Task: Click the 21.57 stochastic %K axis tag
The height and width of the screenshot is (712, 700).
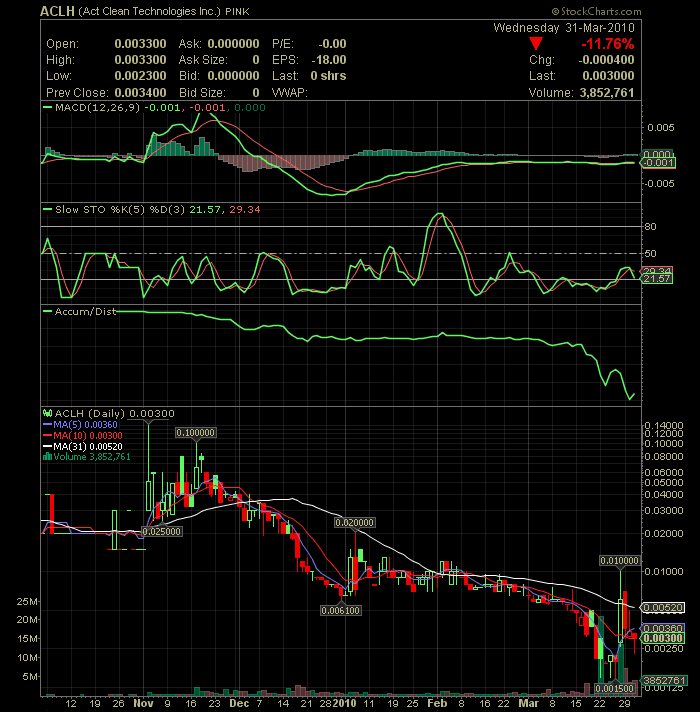Action: tap(657, 279)
